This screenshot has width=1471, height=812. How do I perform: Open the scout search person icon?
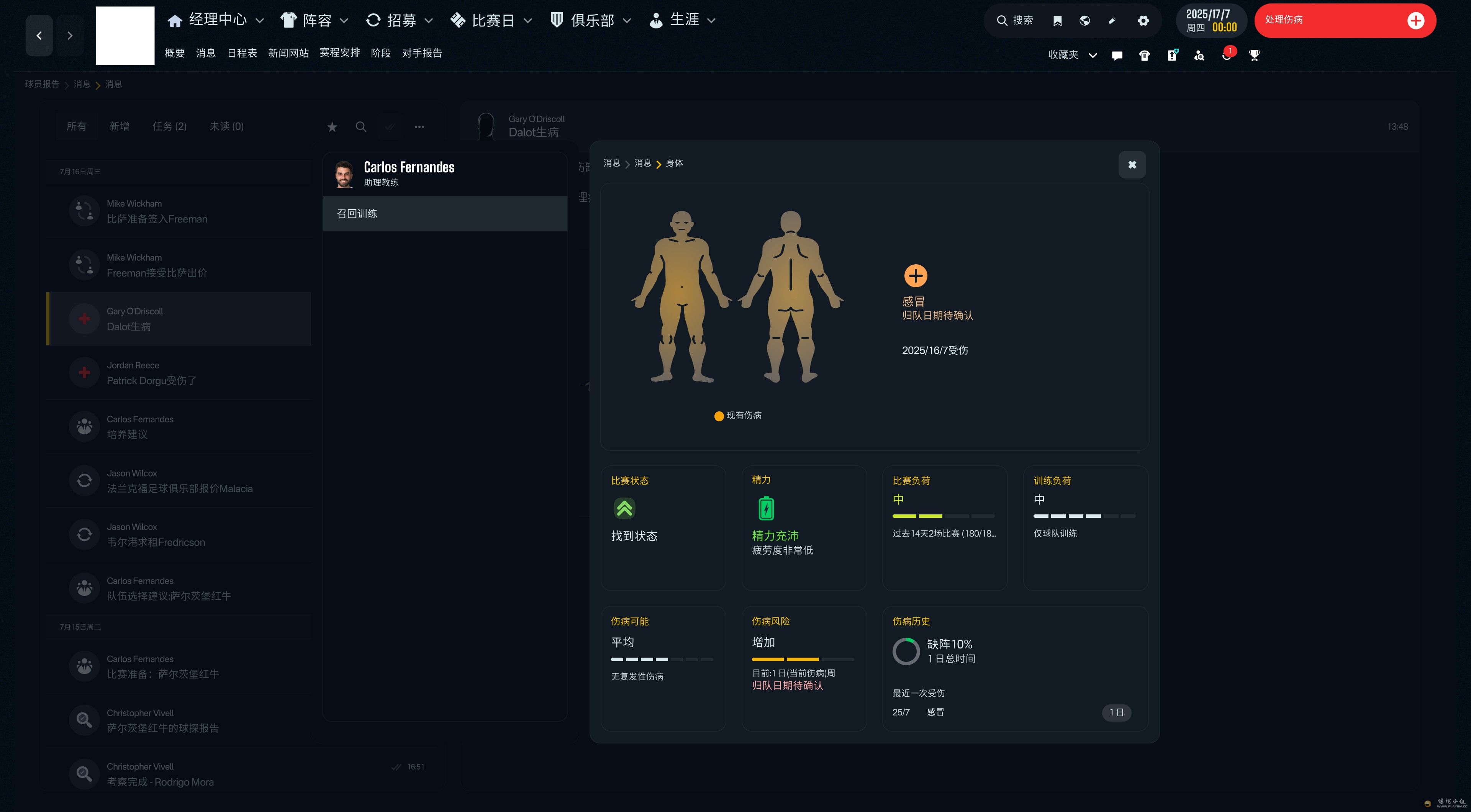click(1199, 56)
